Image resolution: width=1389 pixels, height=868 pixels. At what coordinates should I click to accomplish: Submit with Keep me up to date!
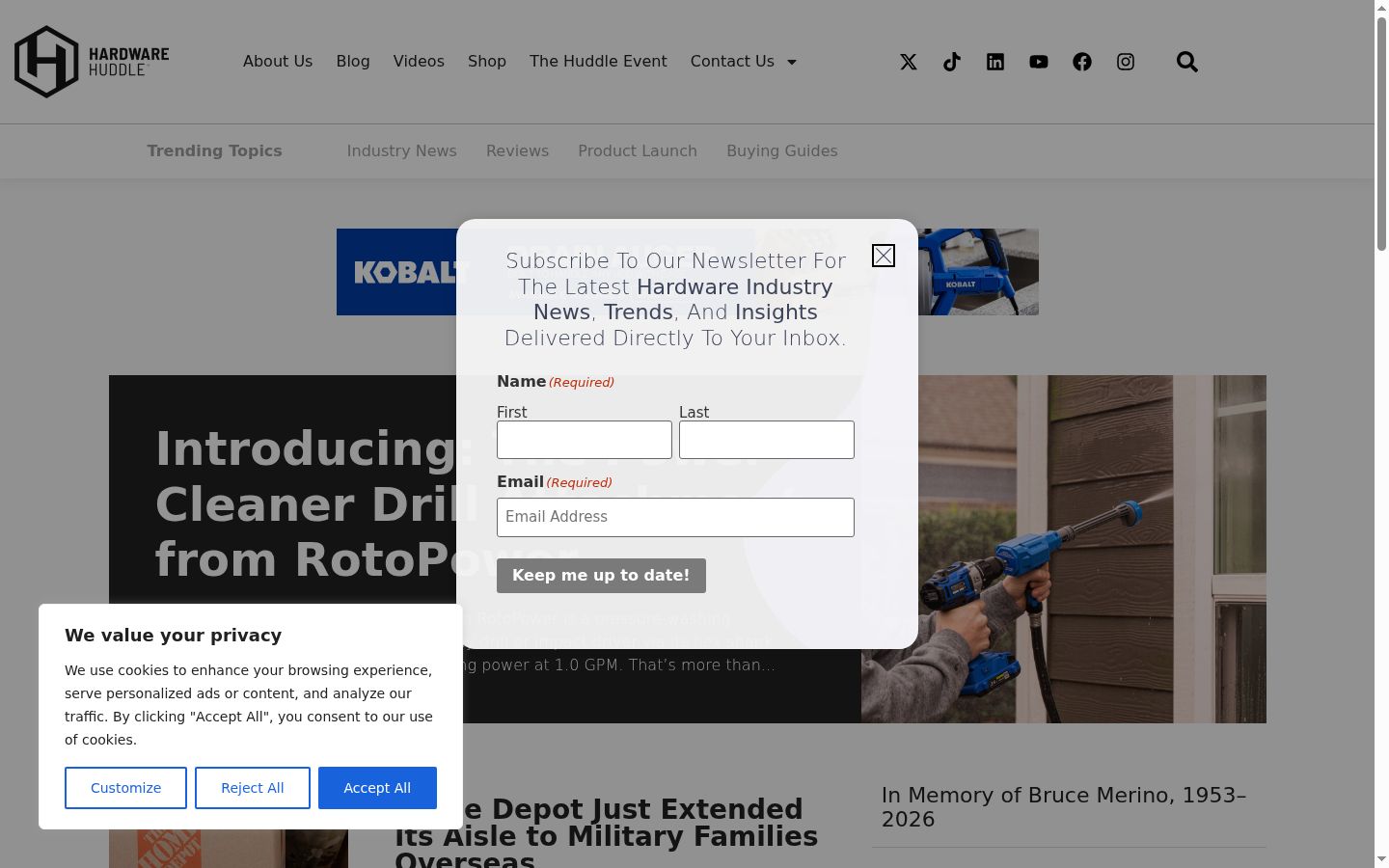click(x=601, y=576)
